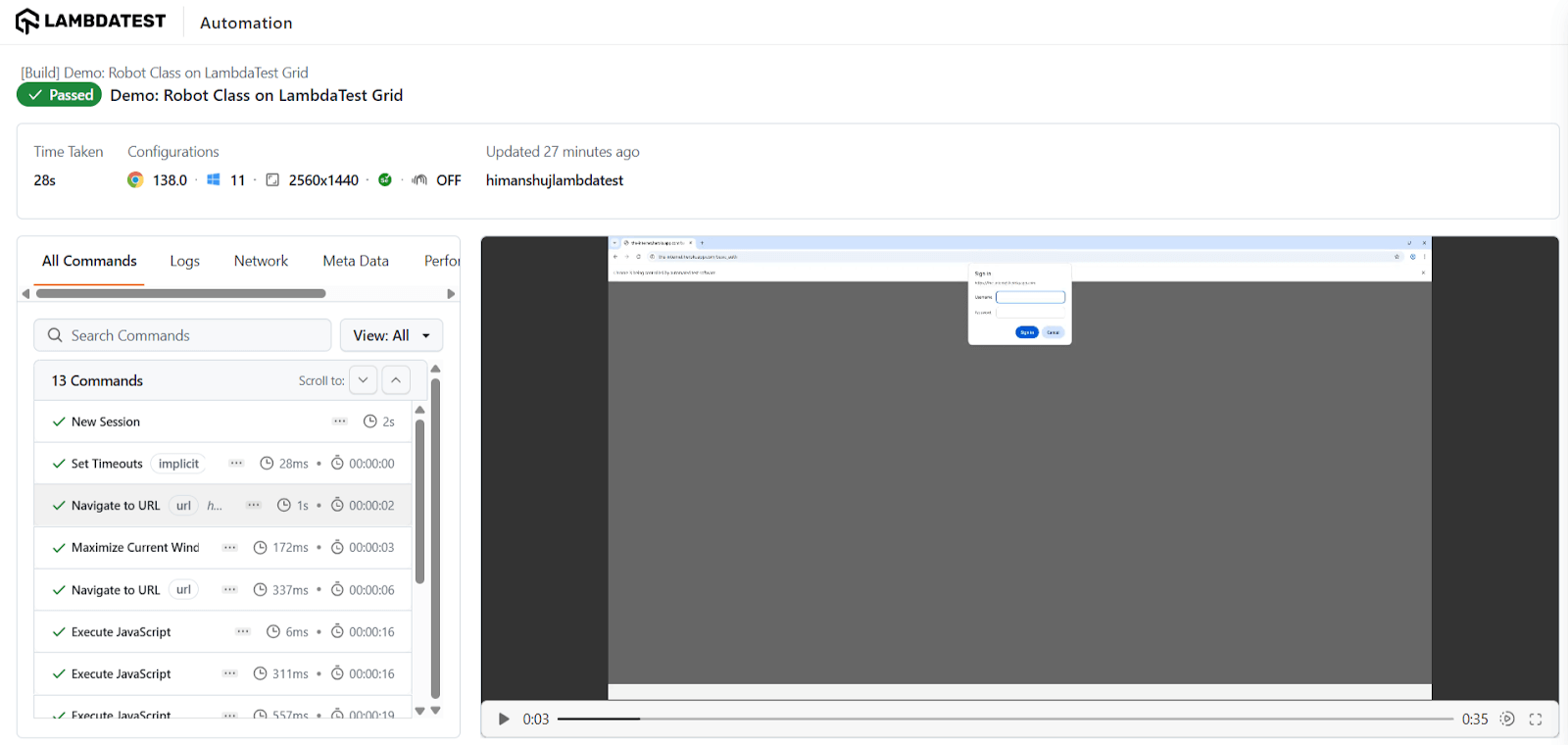Enter fullscreen mode in video player
This screenshot has height=745, width=1568.
(x=1535, y=719)
